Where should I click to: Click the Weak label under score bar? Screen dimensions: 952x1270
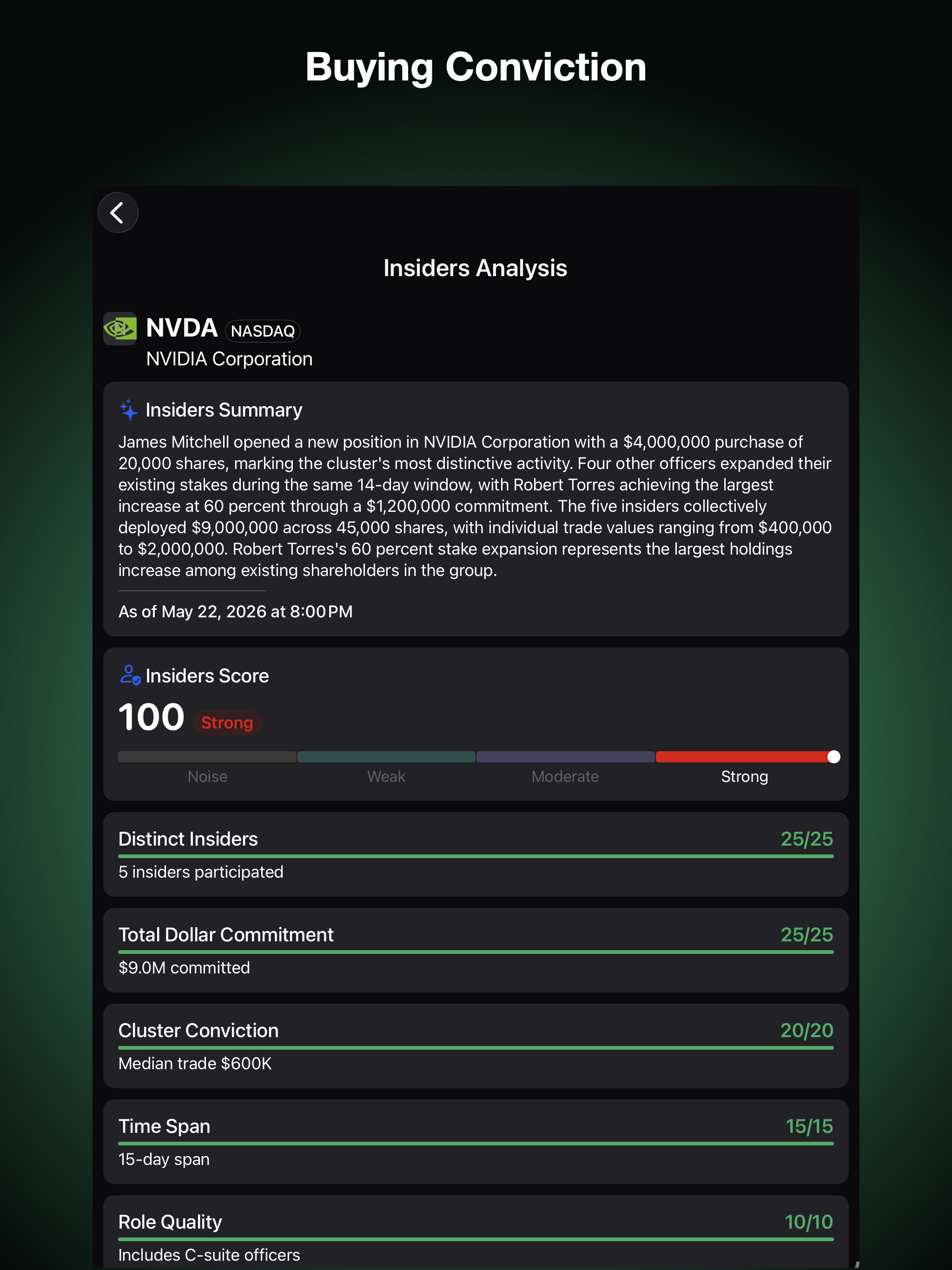tap(386, 777)
